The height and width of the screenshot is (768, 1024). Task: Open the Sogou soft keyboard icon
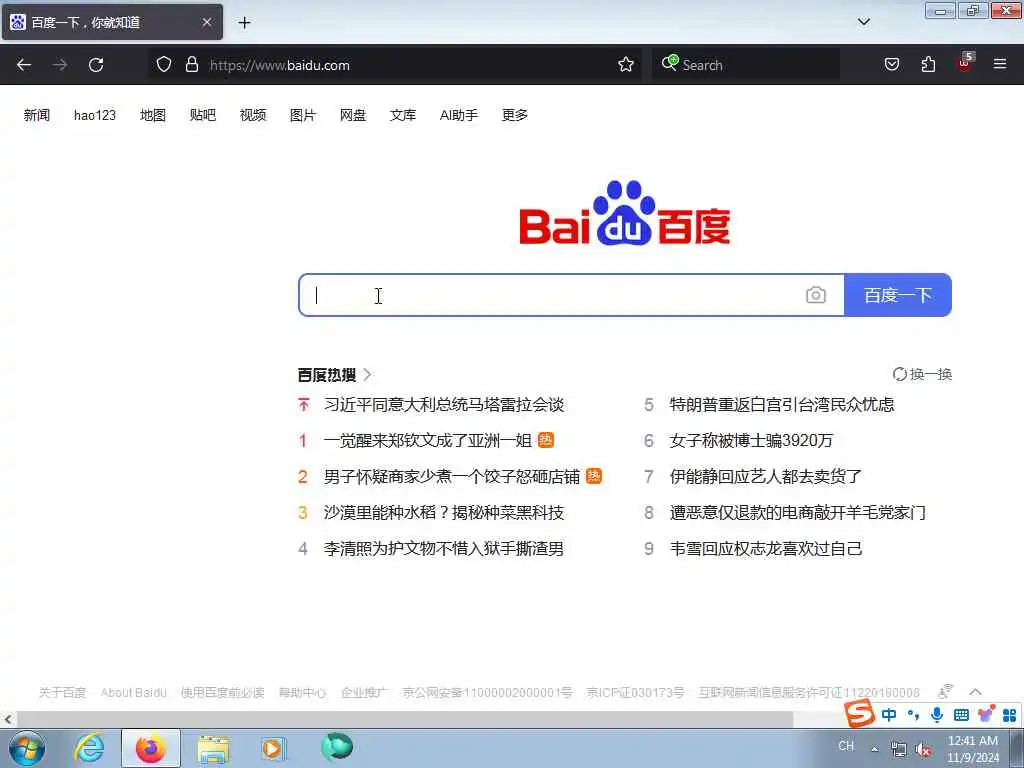coord(961,715)
